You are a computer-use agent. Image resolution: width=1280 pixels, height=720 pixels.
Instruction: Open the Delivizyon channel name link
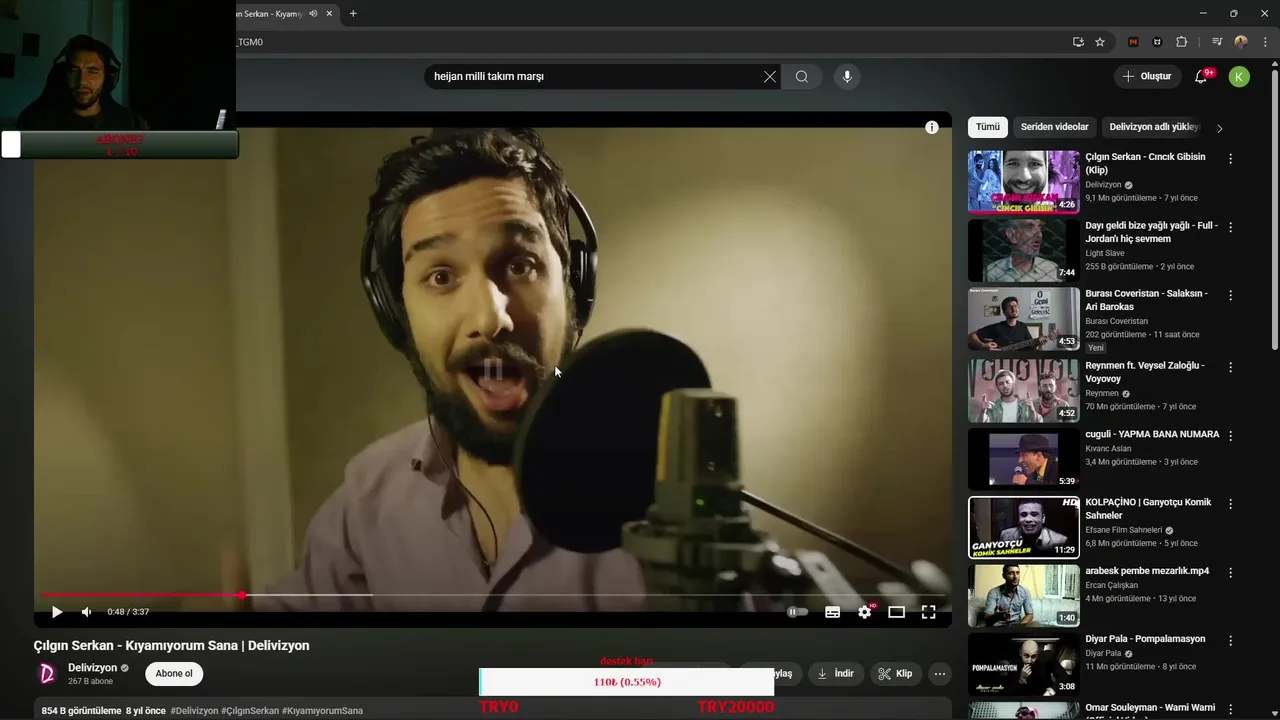92,667
